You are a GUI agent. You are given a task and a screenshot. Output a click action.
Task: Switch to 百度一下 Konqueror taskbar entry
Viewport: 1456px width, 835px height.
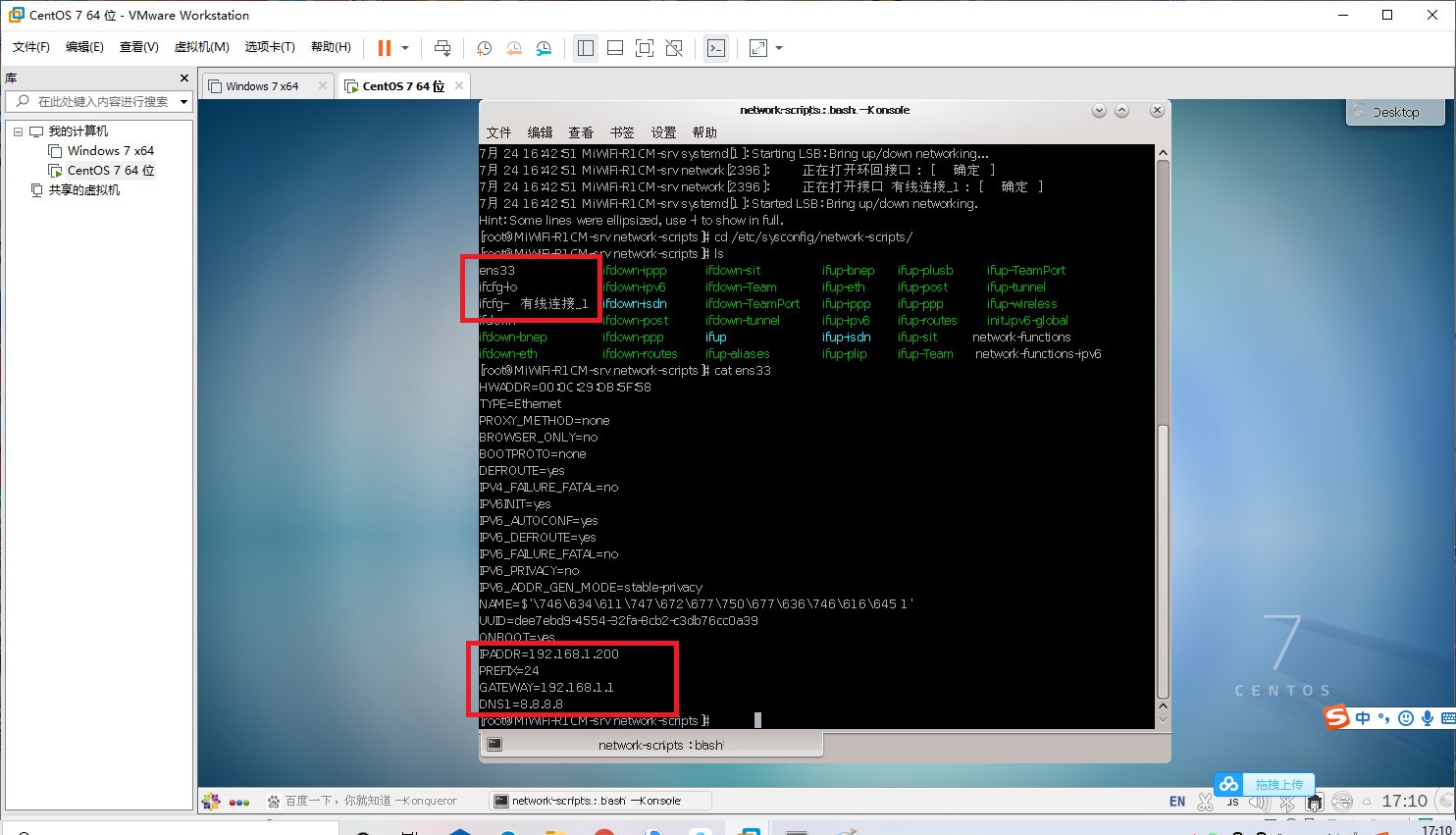tap(363, 801)
